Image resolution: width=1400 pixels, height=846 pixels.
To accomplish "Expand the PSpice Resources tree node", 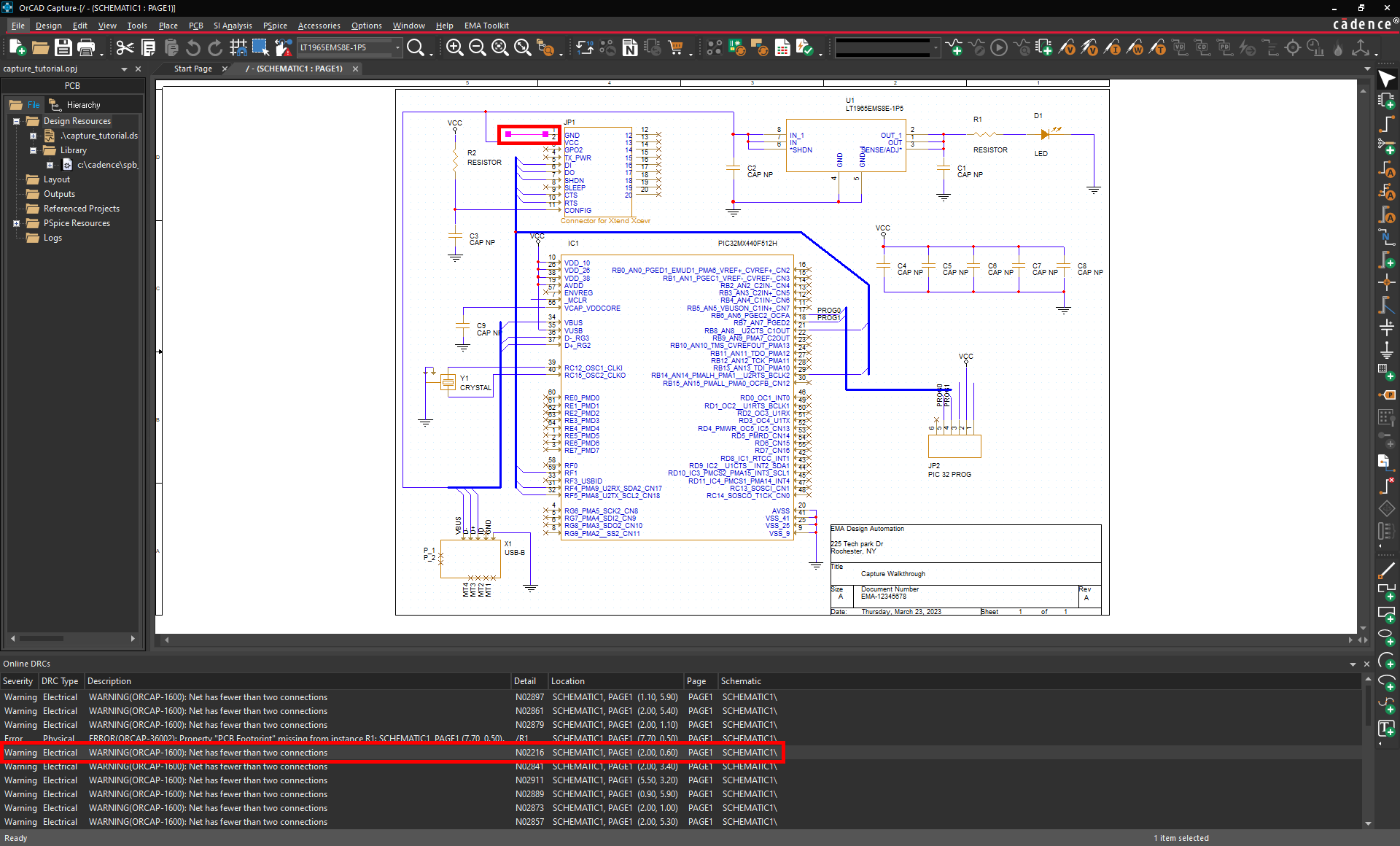I will (x=16, y=223).
